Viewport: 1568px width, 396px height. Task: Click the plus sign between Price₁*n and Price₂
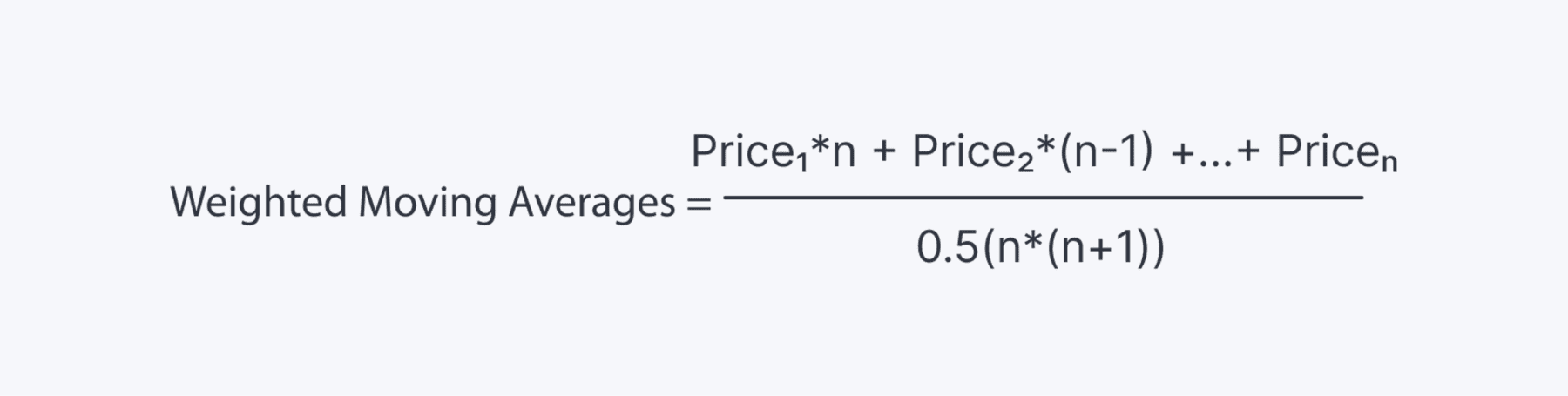point(883,153)
